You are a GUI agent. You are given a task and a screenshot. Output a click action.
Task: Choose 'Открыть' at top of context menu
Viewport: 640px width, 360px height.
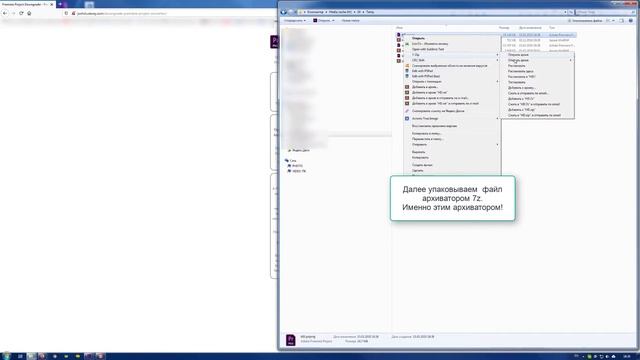418,38
